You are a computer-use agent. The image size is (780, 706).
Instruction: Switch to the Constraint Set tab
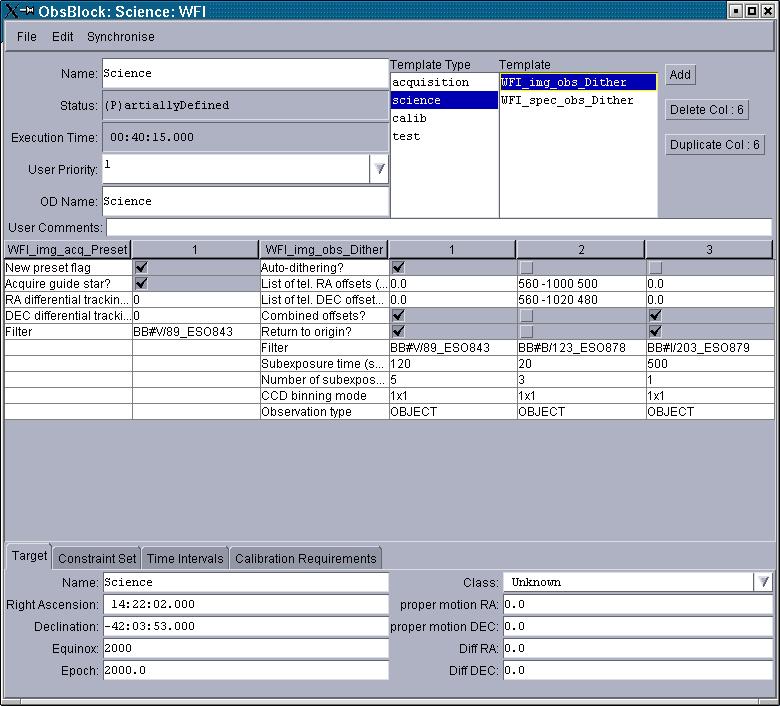click(97, 558)
